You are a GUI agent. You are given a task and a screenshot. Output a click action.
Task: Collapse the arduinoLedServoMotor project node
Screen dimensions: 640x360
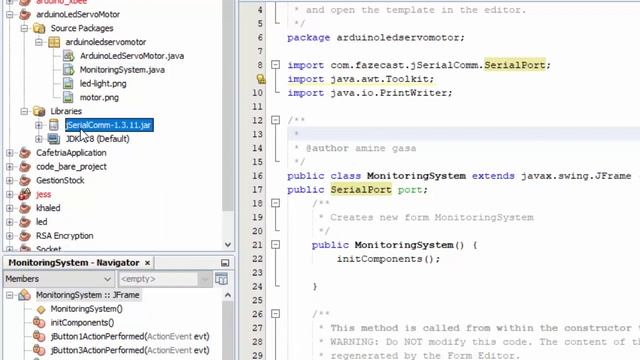coord(9,14)
